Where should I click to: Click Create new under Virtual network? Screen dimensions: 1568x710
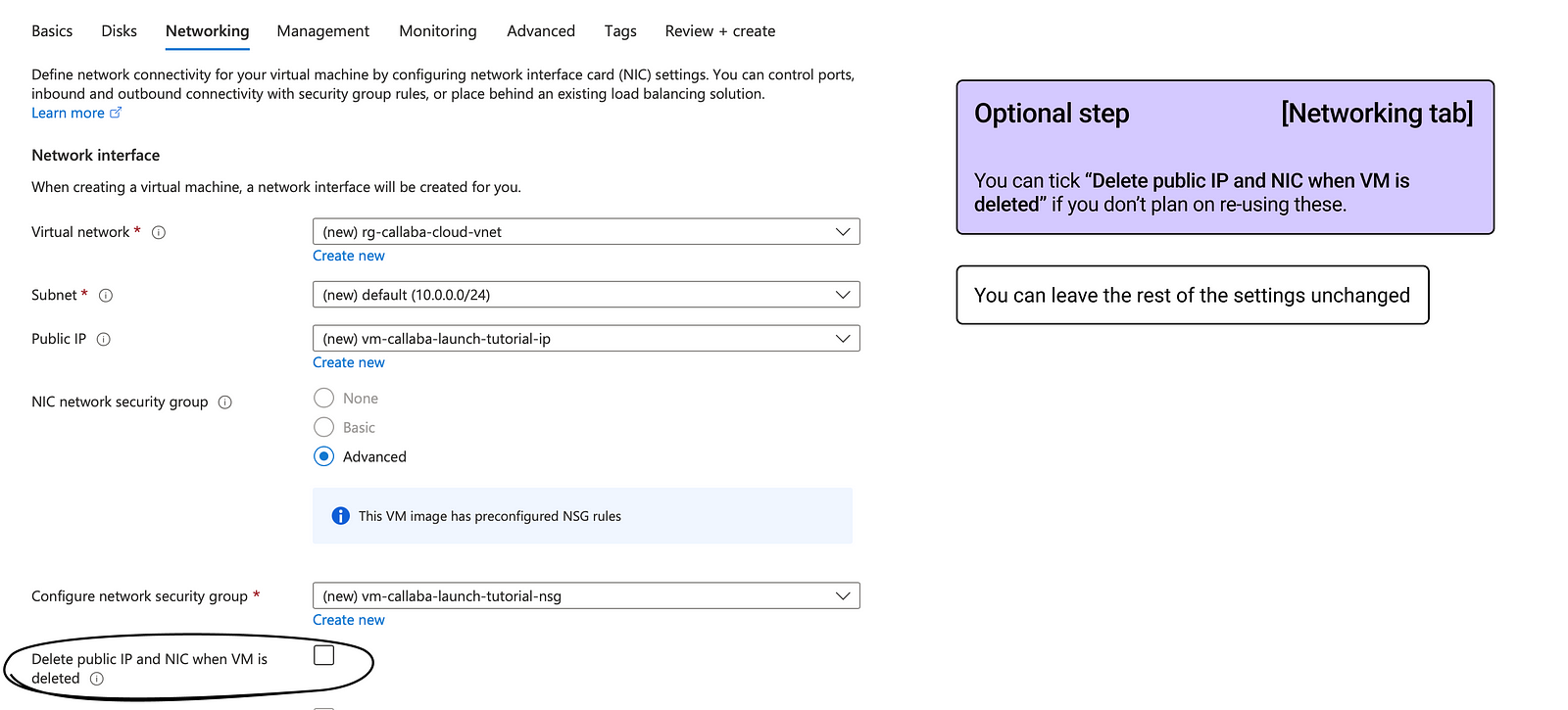coord(349,256)
